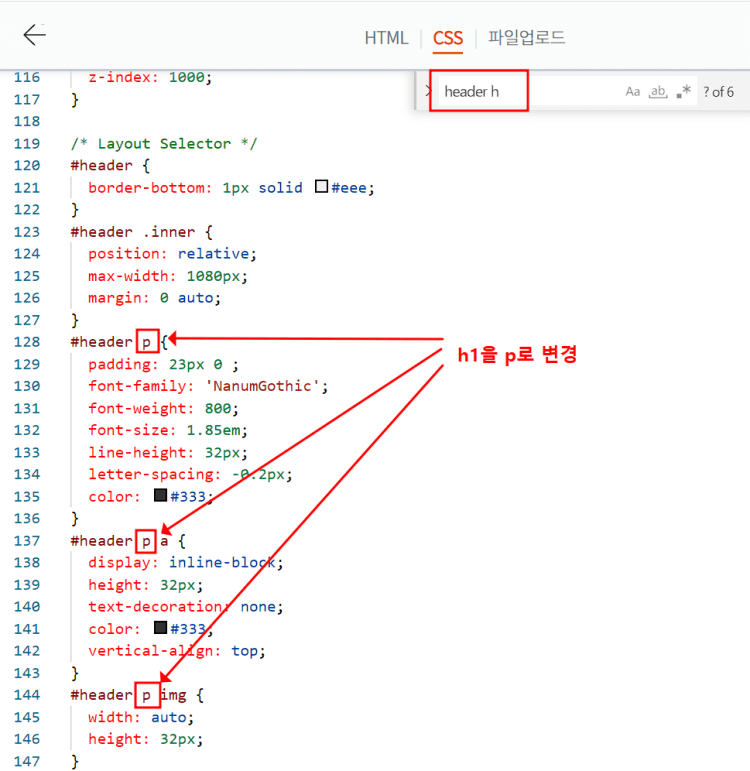This screenshot has width=750, height=771.
Task: Click 'width: auto;' on line 145
Action: 141,717
